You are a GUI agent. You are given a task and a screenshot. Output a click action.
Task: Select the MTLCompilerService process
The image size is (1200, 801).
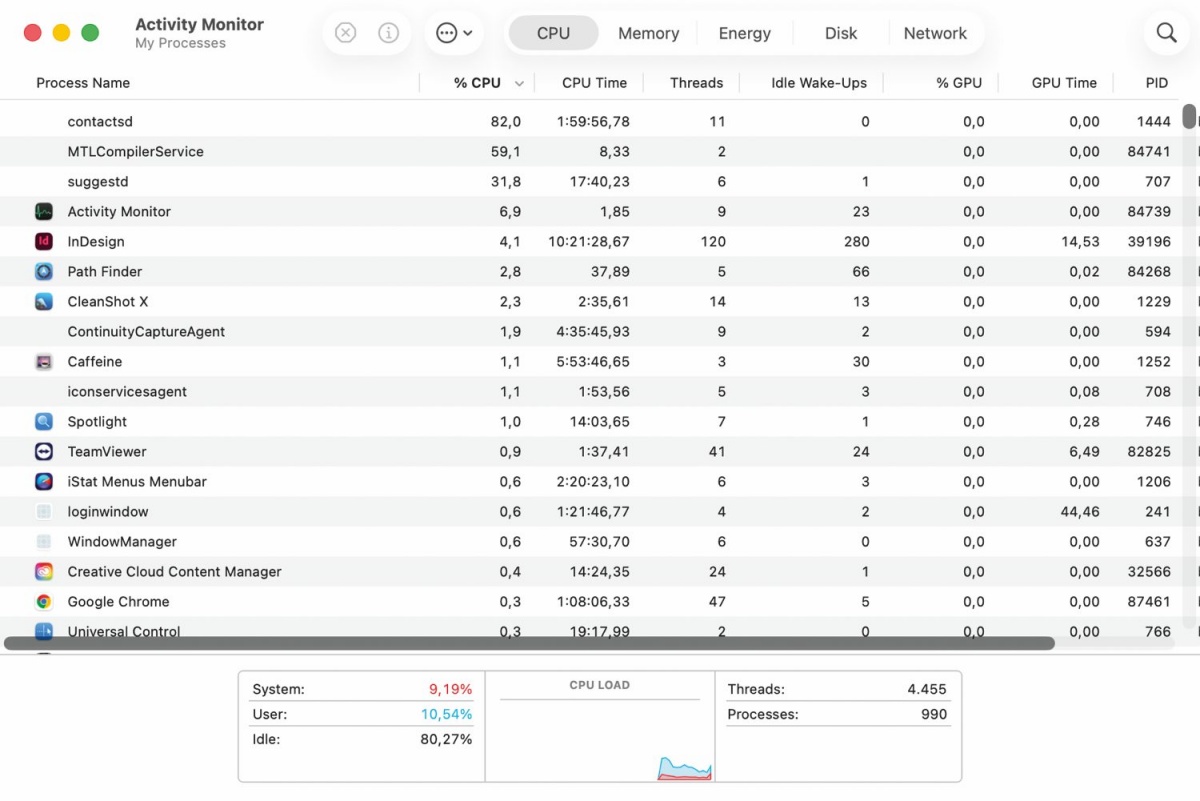[135, 151]
